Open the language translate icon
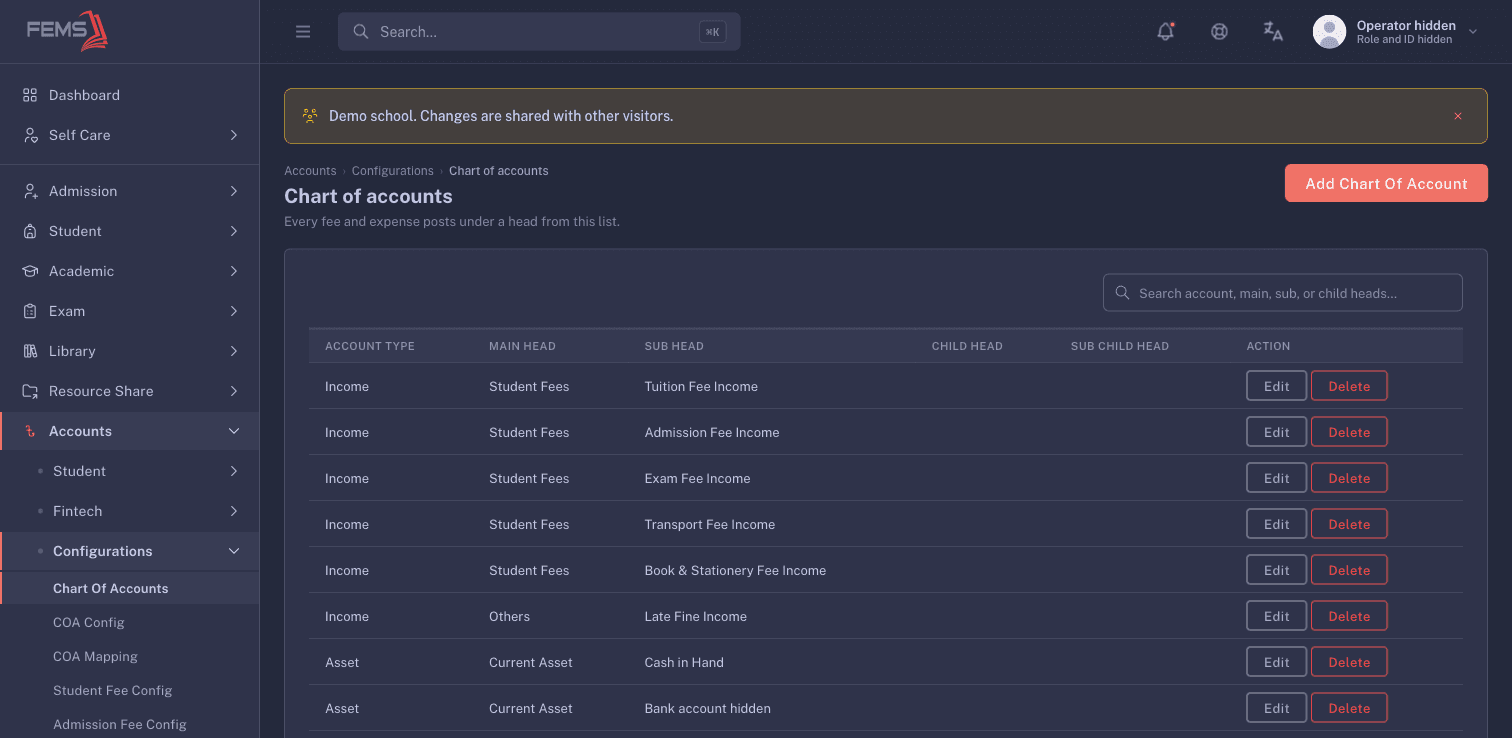Viewport: 1512px width, 738px height. (x=1273, y=32)
